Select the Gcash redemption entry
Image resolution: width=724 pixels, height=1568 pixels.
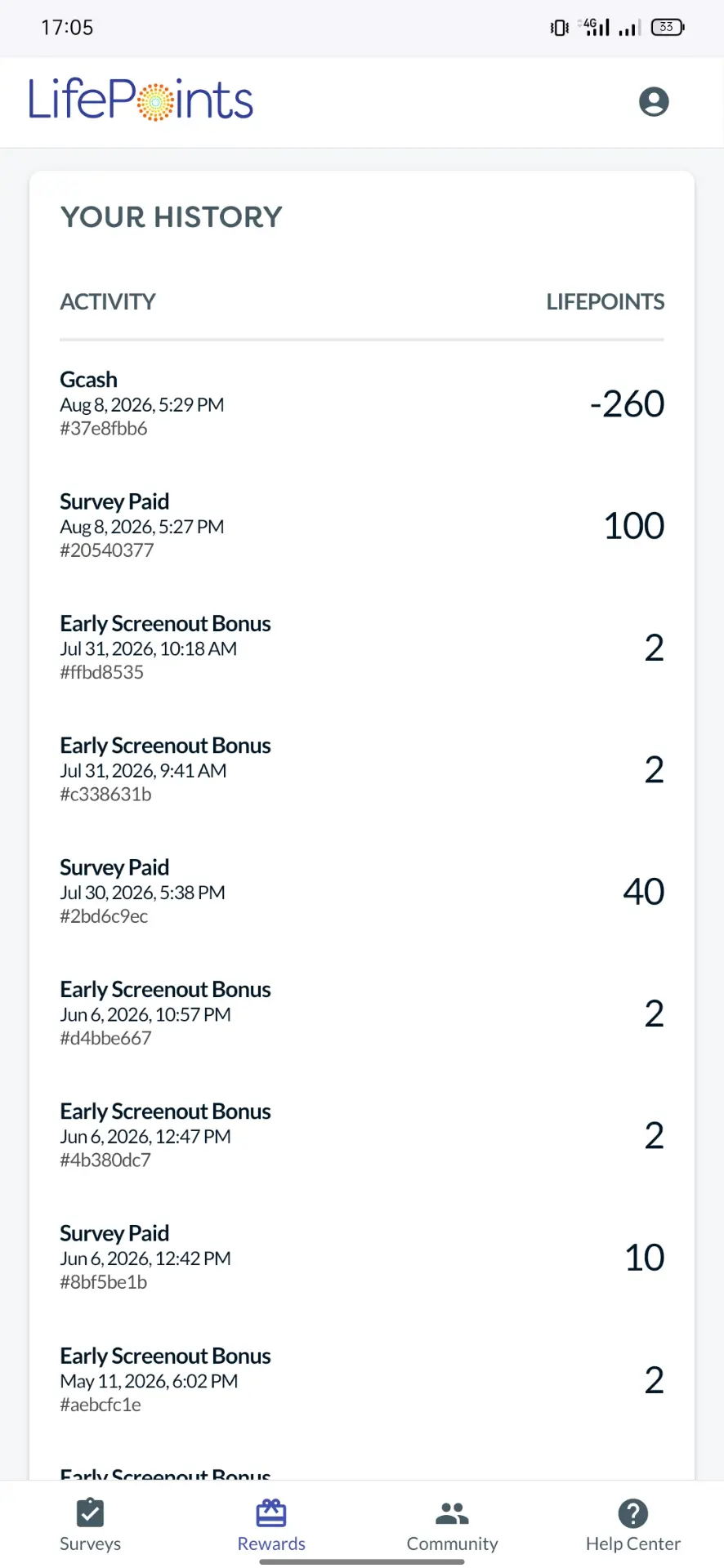point(362,403)
